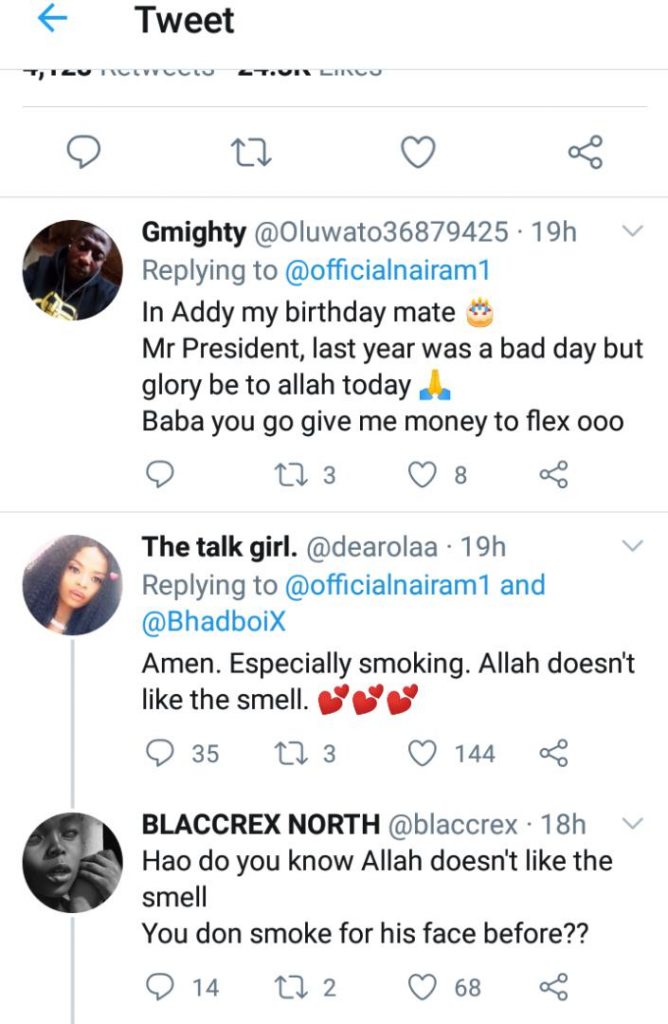Screen dimensions: 668x1024
Task: Open the @BhadboiX mention link
Action: pyautogui.click(x=213, y=621)
